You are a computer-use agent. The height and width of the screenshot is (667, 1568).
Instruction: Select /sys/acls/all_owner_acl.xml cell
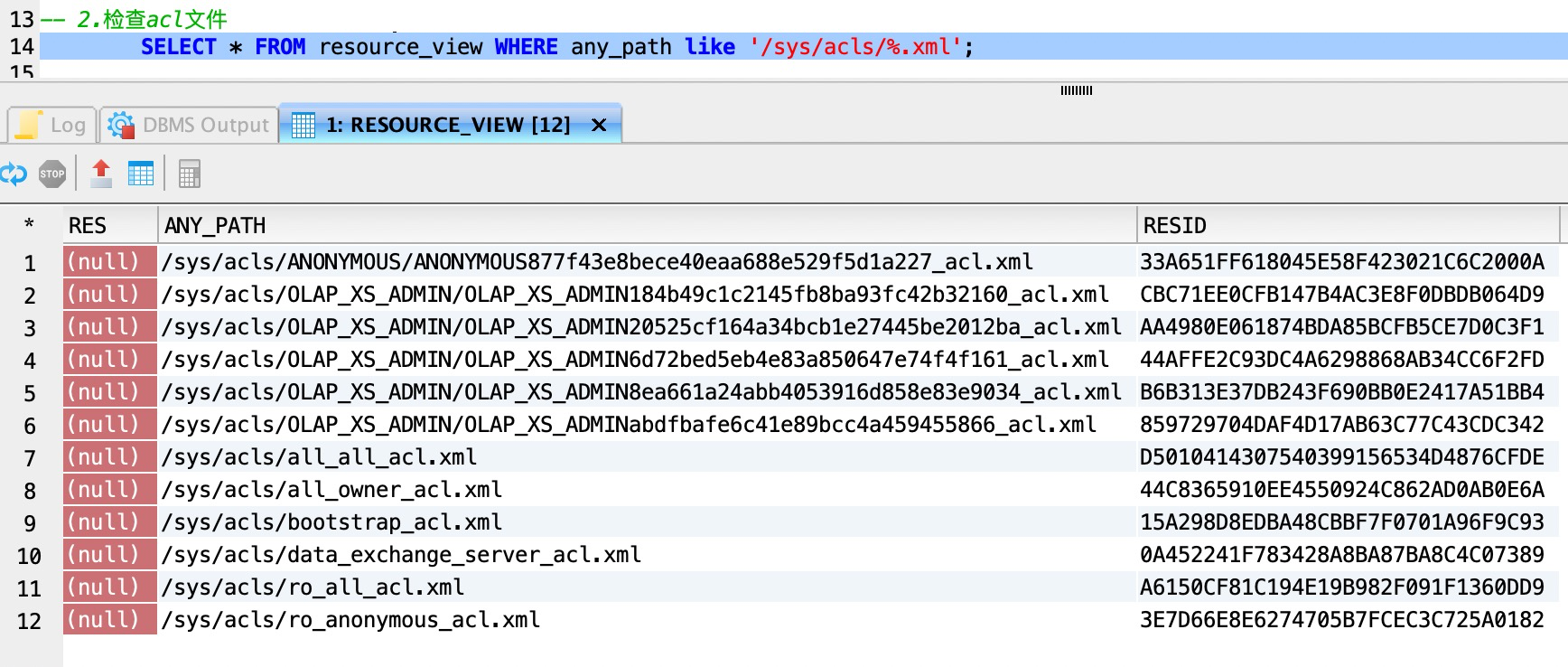tap(647, 490)
